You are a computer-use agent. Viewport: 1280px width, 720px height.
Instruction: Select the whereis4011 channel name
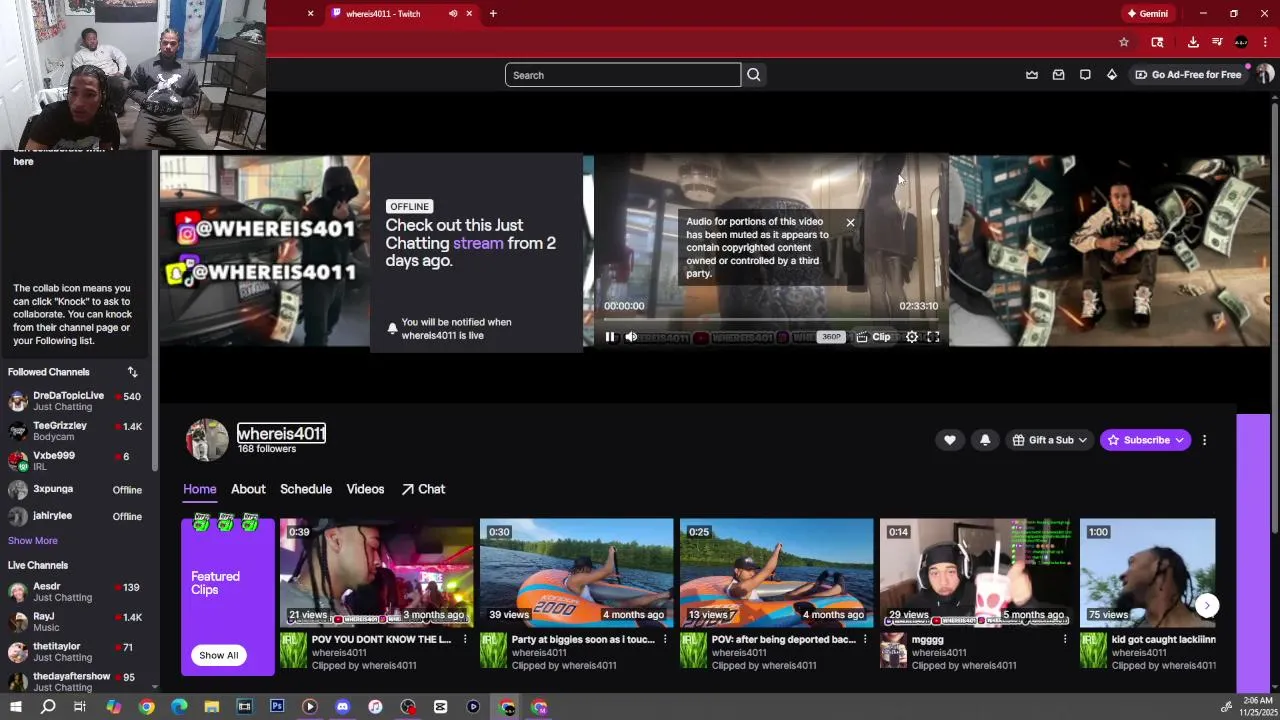coord(281,433)
